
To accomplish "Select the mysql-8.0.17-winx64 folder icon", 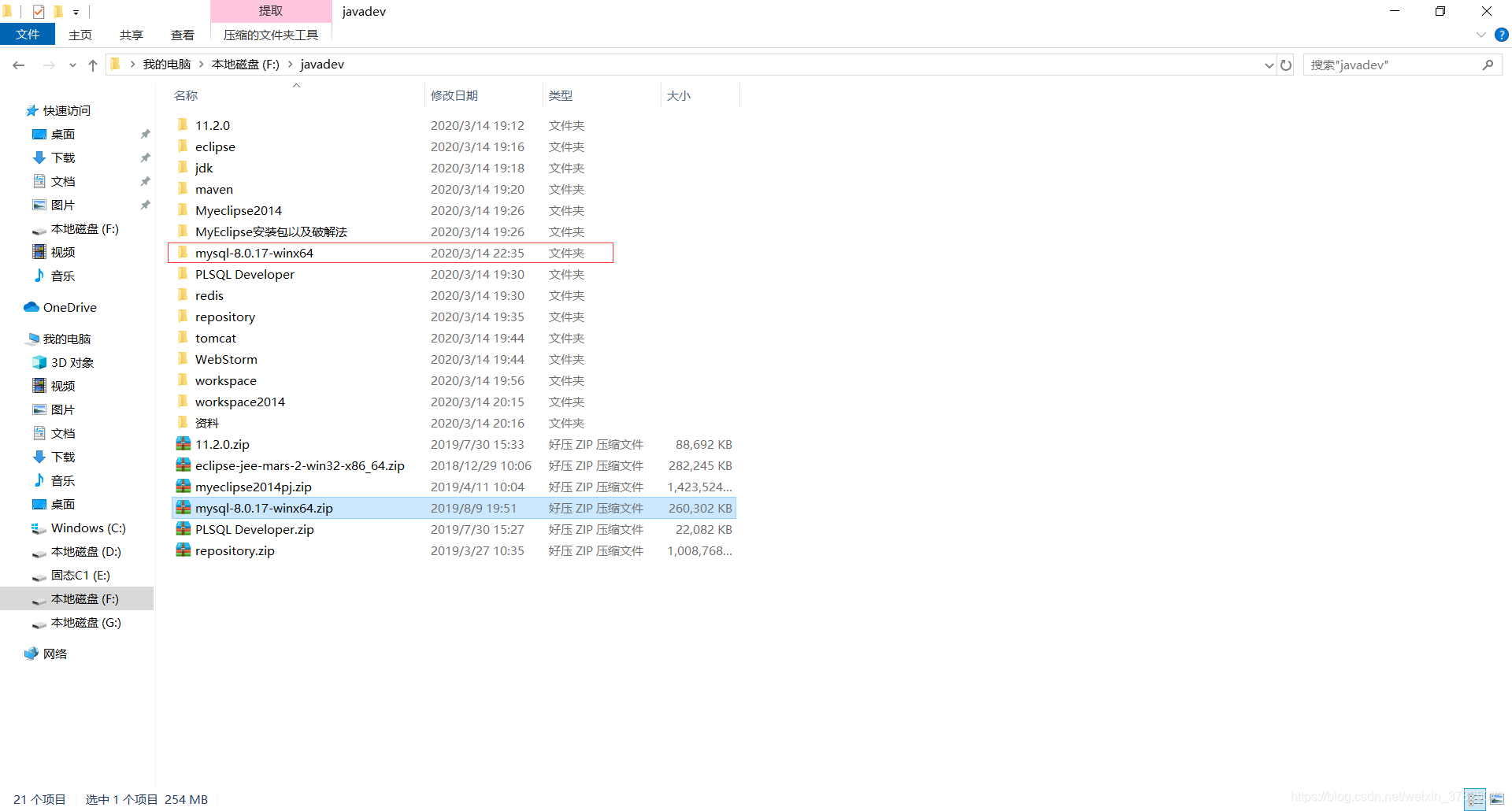I will tap(183, 252).
